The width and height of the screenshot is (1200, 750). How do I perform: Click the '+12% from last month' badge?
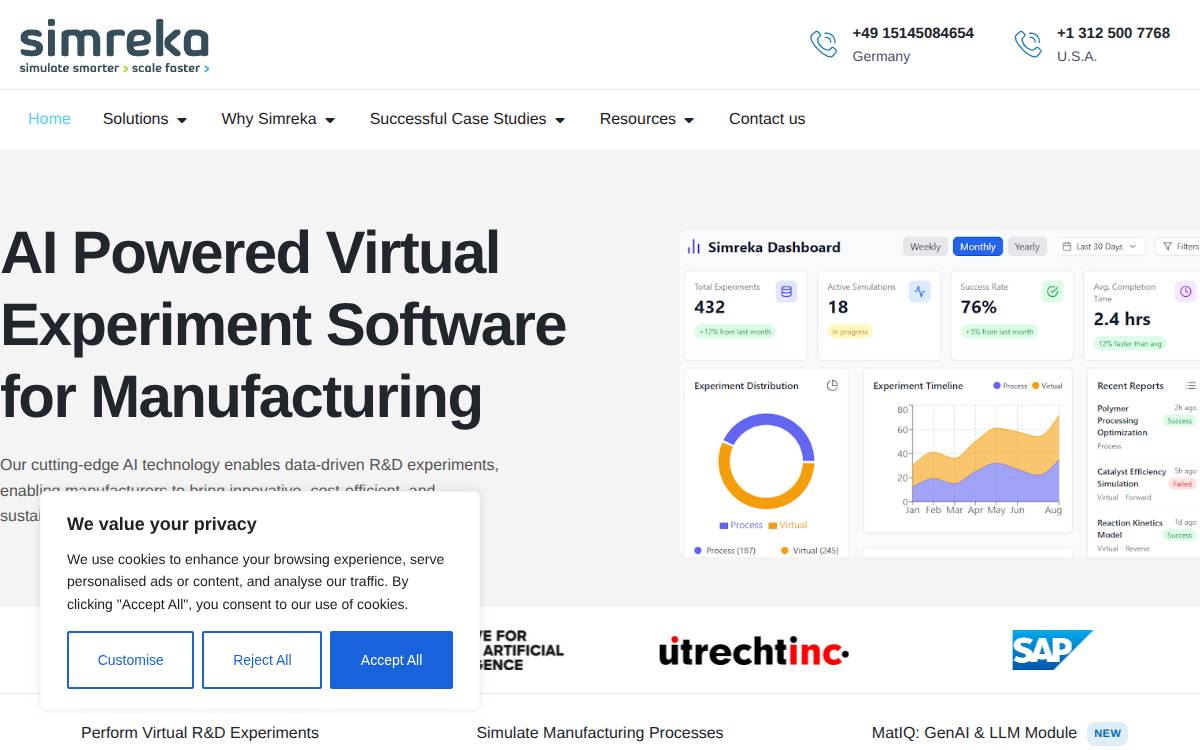735,331
